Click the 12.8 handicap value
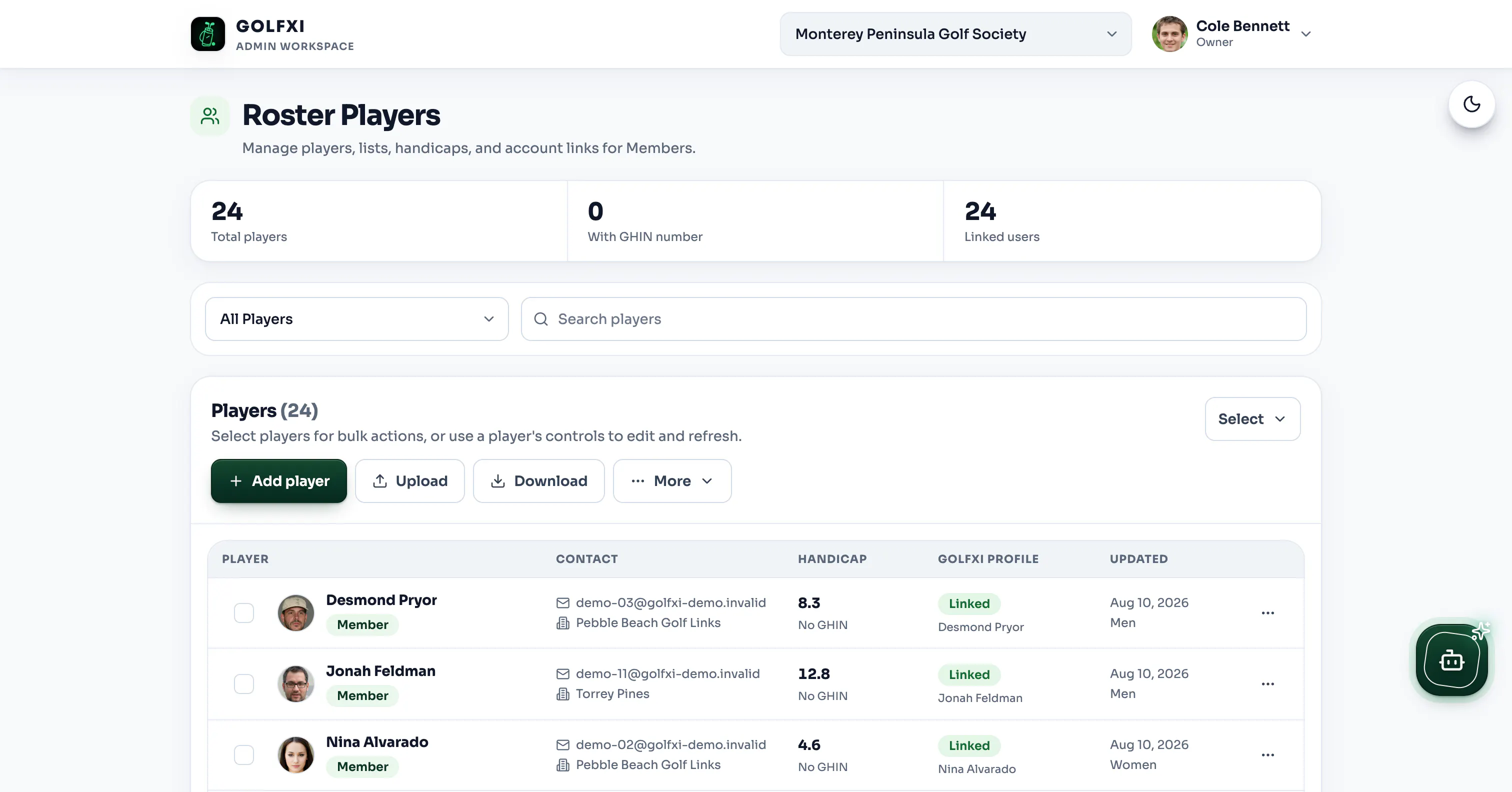1512x792 pixels. coord(813,674)
